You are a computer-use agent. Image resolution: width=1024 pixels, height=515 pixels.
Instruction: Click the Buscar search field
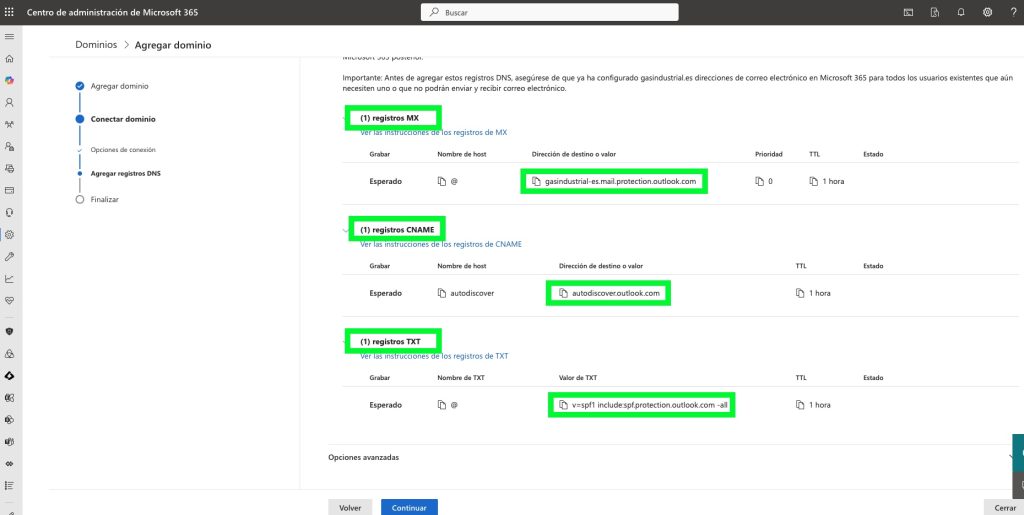(x=550, y=12)
